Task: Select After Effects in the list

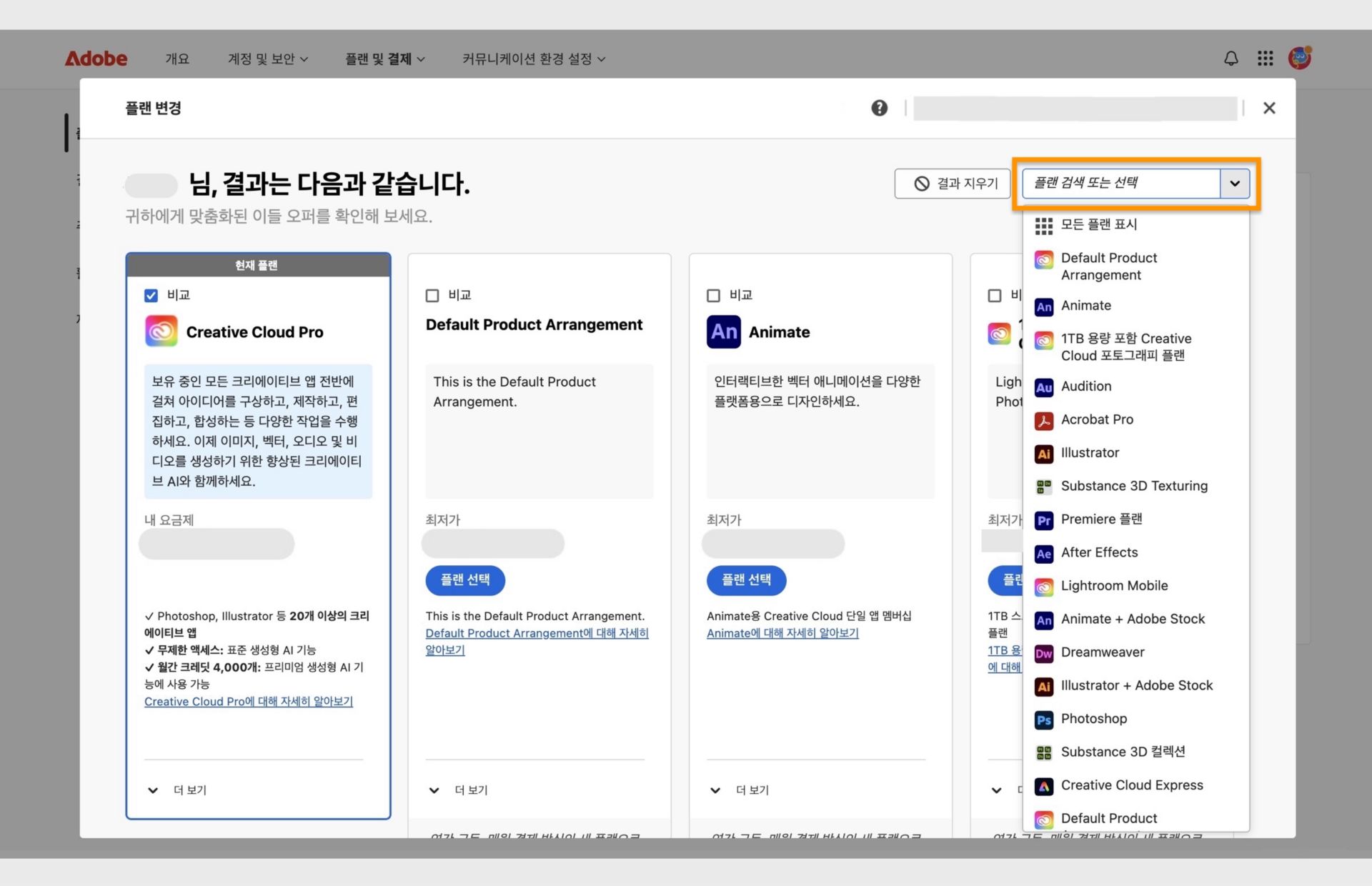Action: (1100, 552)
